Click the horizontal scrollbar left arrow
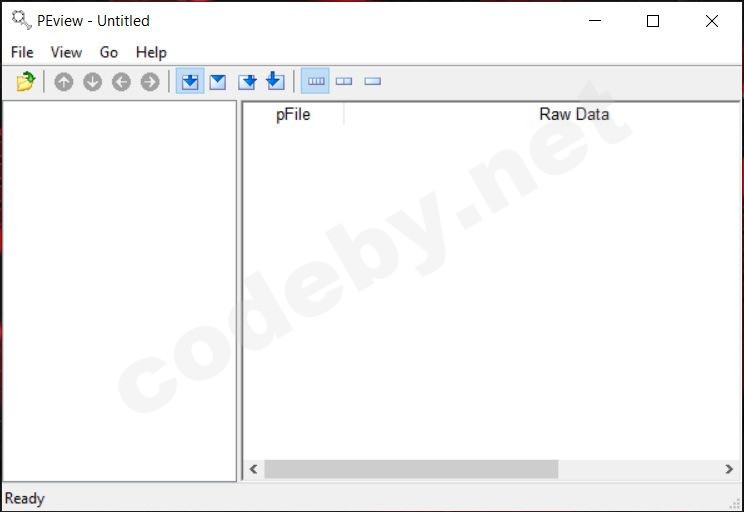The width and height of the screenshot is (744, 512). tap(253, 469)
